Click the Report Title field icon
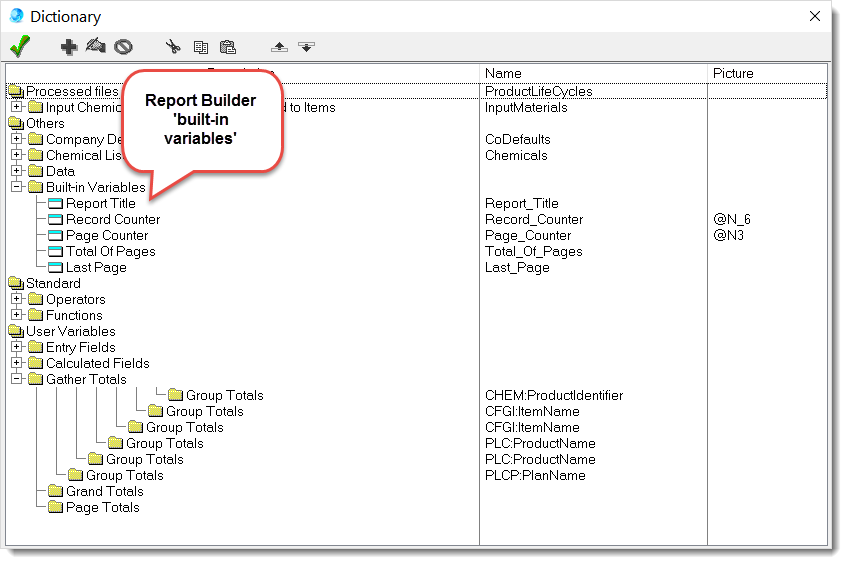The height and width of the screenshot is (564, 847). pos(55,204)
